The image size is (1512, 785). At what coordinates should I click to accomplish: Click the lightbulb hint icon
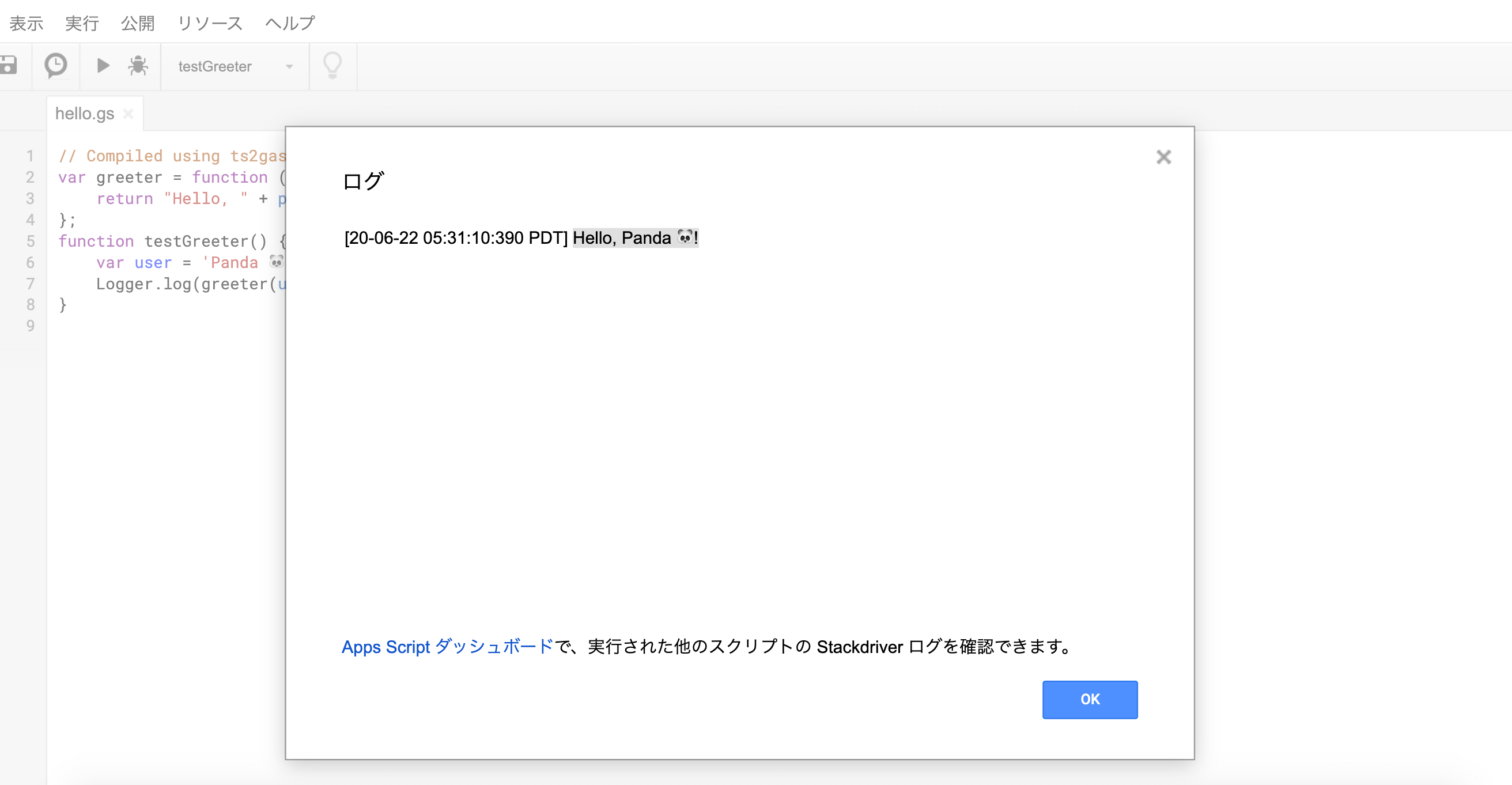(332, 65)
